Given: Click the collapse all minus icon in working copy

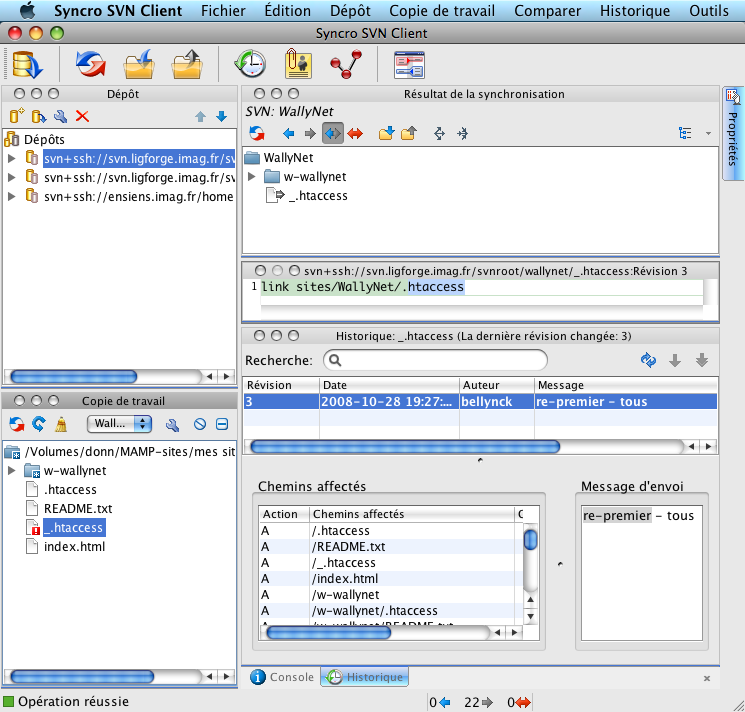Looking at the screenshot, I should [222, 424].
